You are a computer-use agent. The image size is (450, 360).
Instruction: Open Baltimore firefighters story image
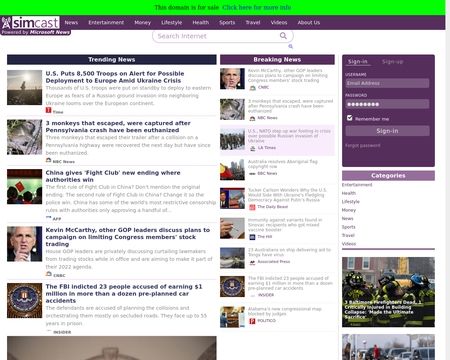pyautogui.click(x=388, y=292)
